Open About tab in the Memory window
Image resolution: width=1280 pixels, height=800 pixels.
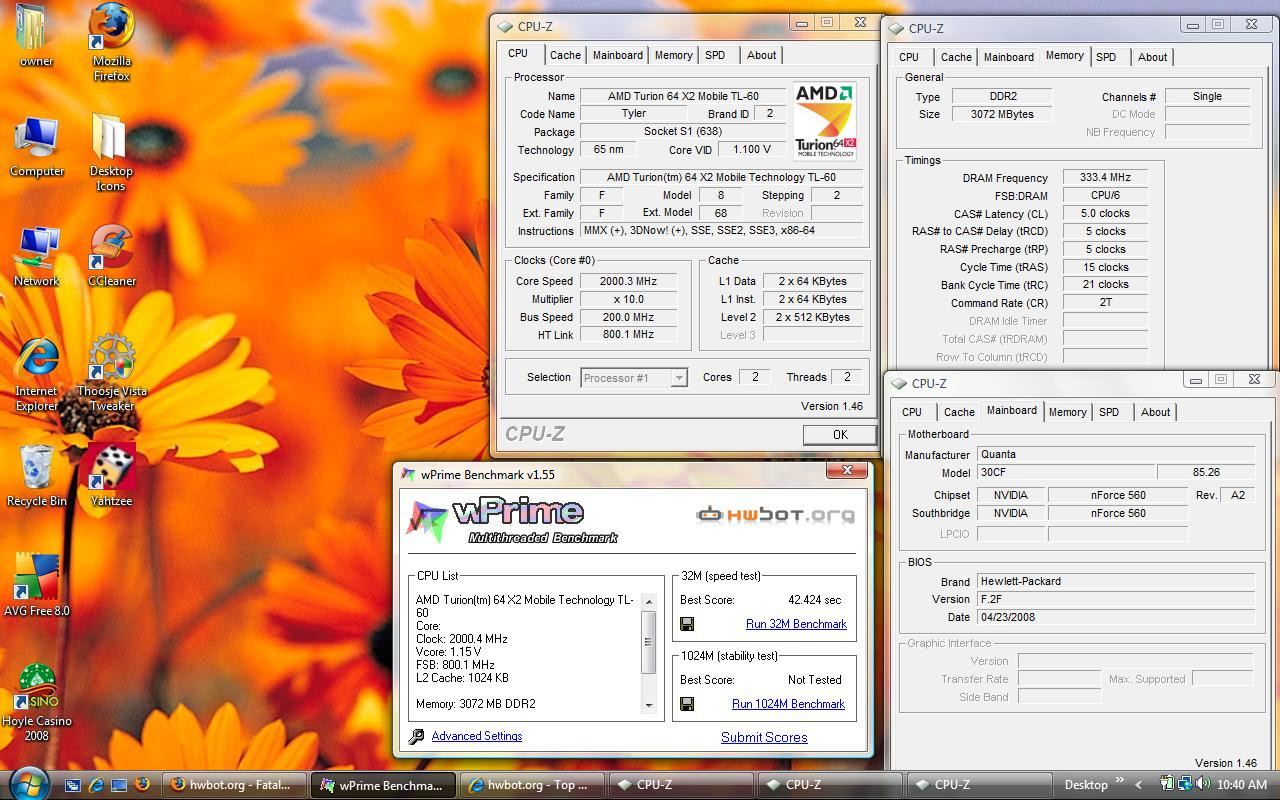click(1153, 57)
